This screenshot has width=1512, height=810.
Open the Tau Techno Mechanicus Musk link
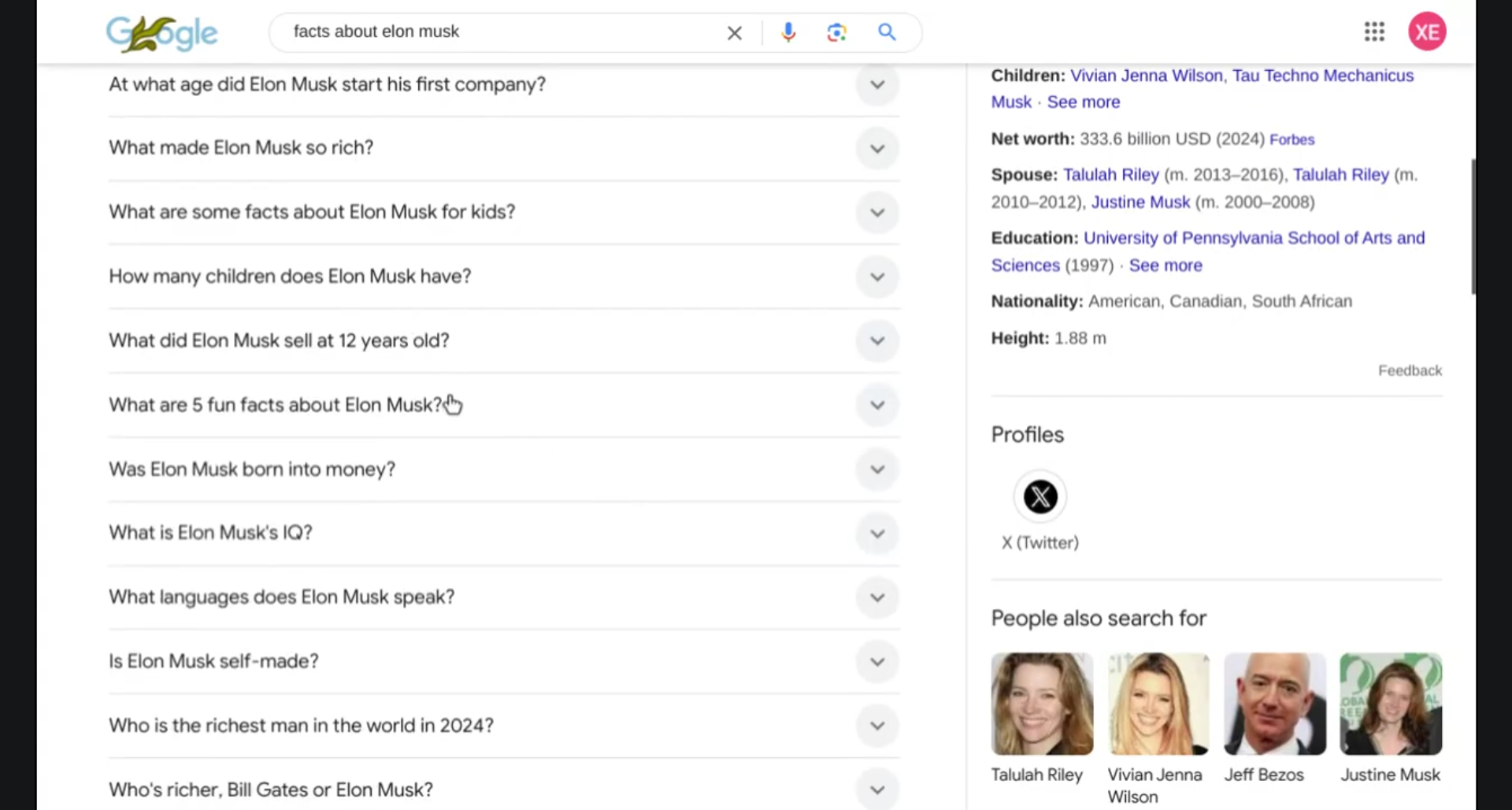point(1323,76)
